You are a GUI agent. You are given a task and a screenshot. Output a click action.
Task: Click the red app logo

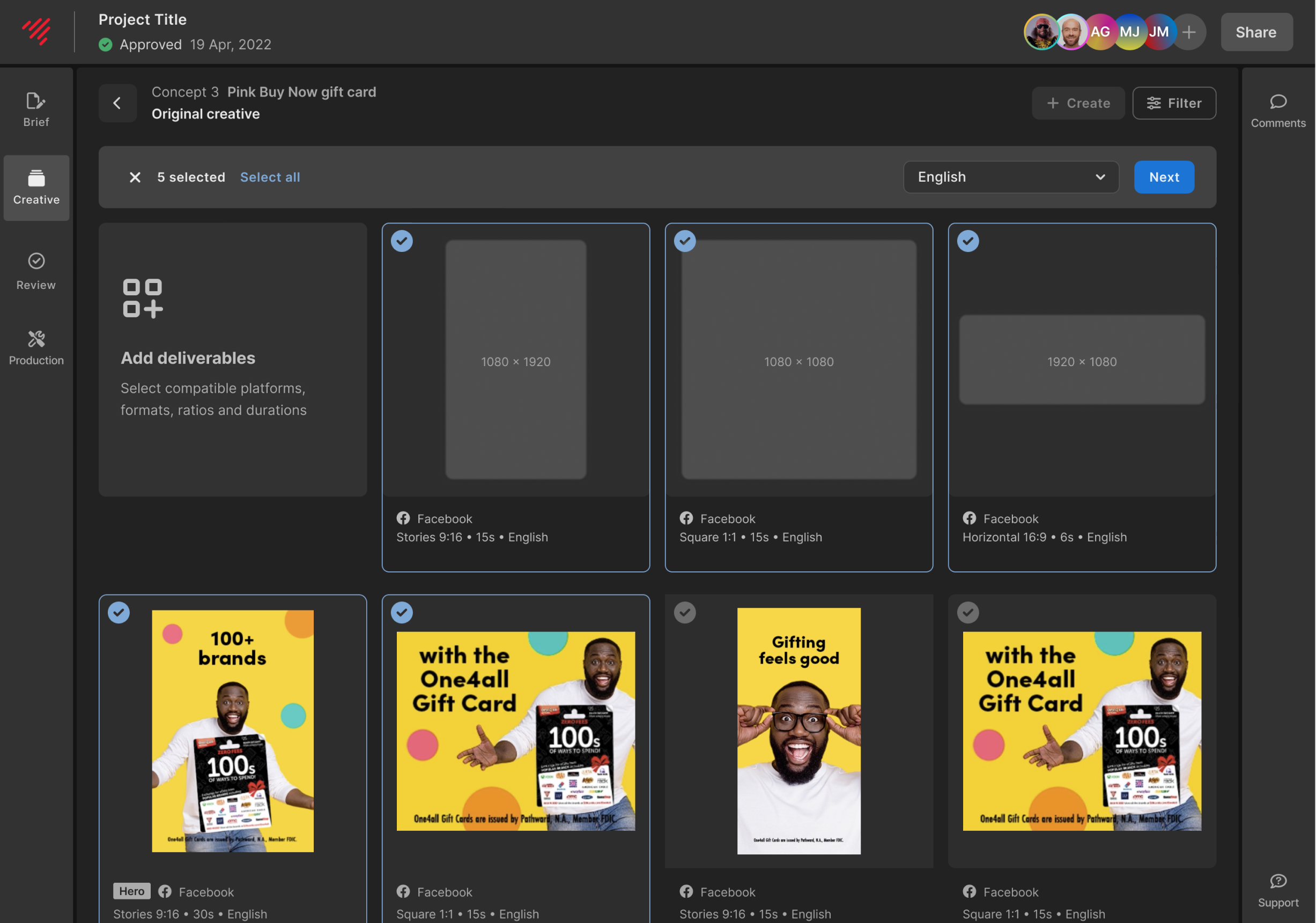[36, 32]
